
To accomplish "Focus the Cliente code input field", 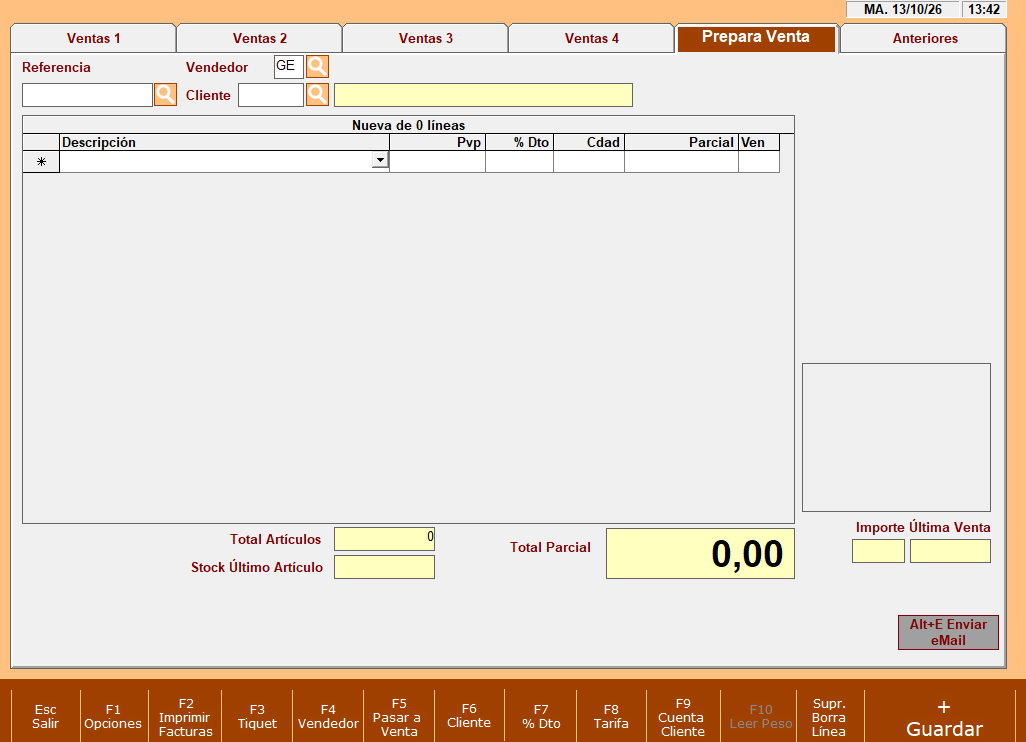I will (x=271, y=95).
